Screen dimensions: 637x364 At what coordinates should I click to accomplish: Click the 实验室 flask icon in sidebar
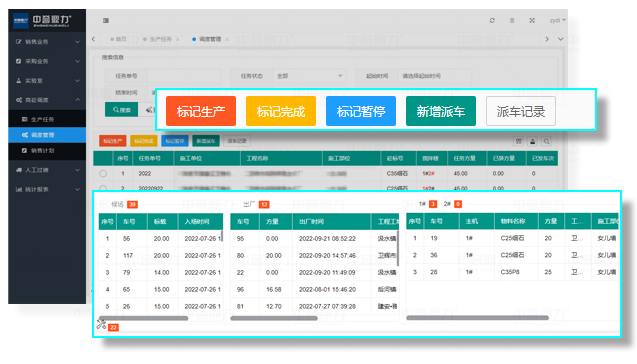[18, 80]
